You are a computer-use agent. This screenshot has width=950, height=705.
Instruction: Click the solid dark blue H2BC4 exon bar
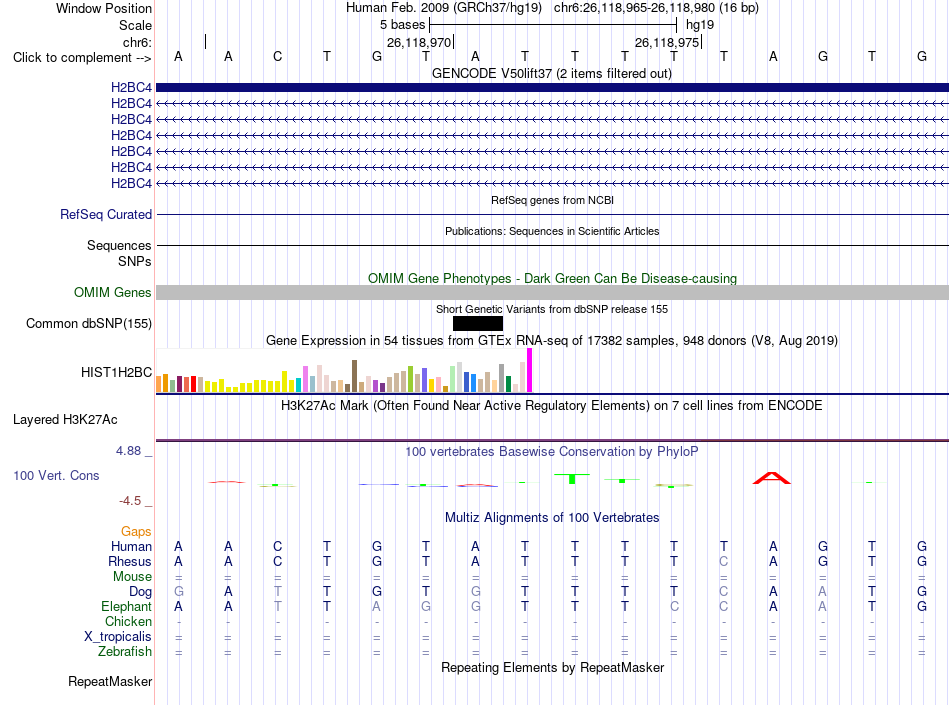point(552,87)
